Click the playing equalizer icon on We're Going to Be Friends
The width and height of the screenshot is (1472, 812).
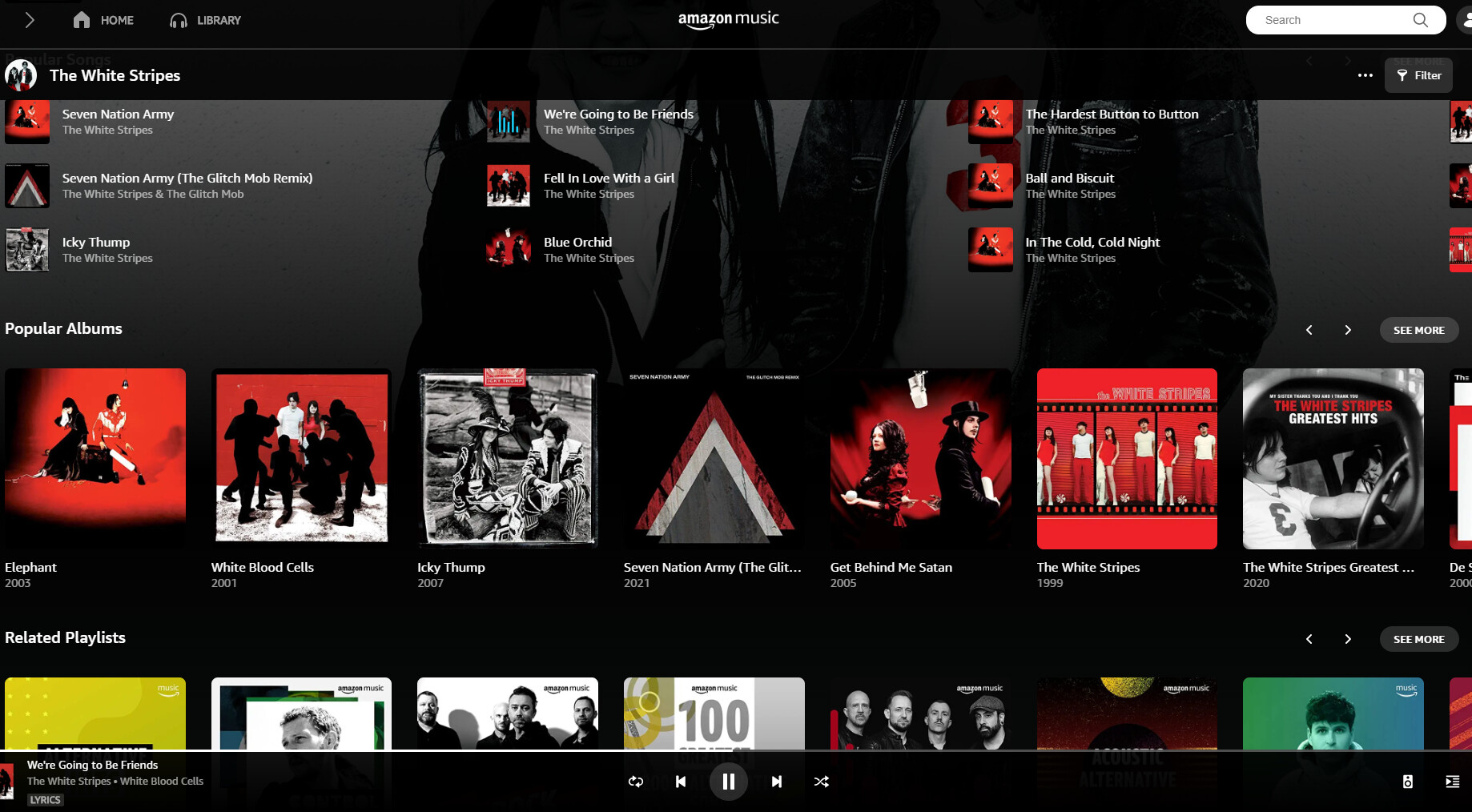tap(509, 122)
